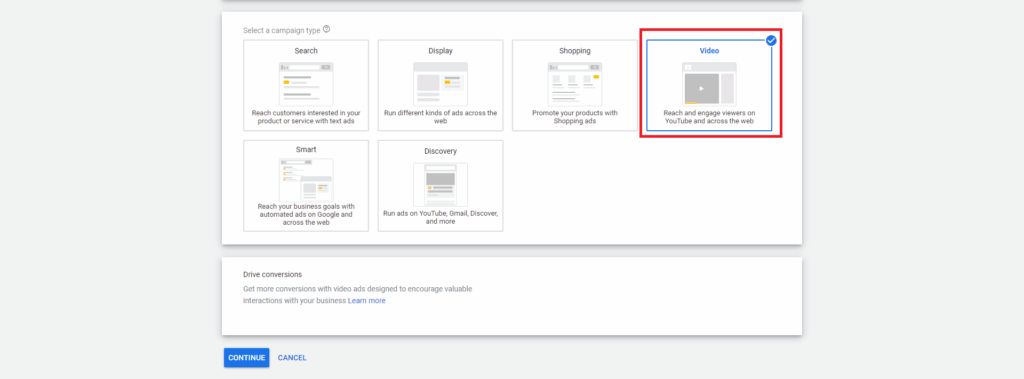Open the campaign type help icon
Image resolution: width=1024 pixels, height=379 pixels.
[327, 29]
